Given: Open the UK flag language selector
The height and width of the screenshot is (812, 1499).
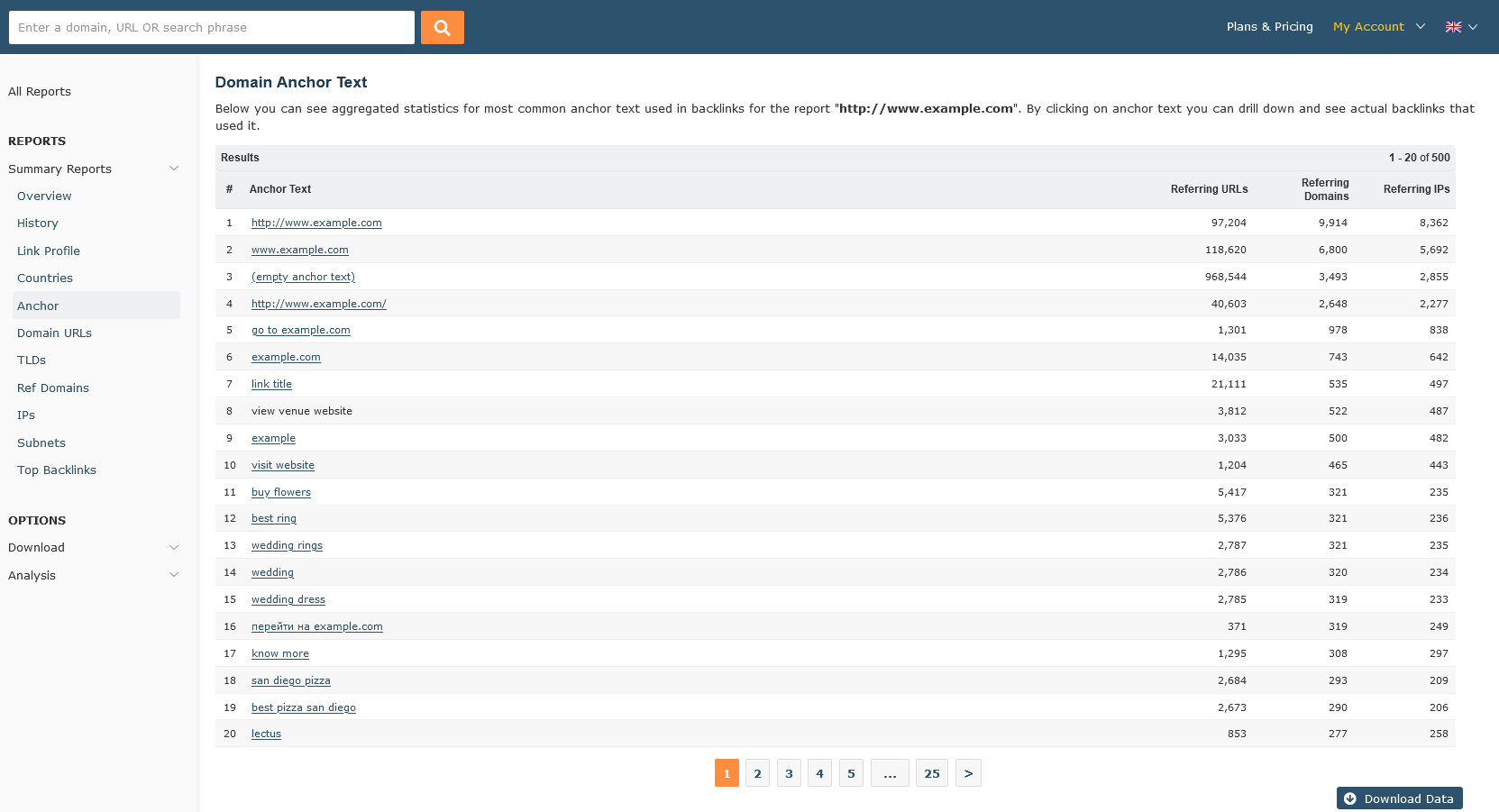Looking at the screenshot, I should pyautogui.click(x=1460, y=27).
